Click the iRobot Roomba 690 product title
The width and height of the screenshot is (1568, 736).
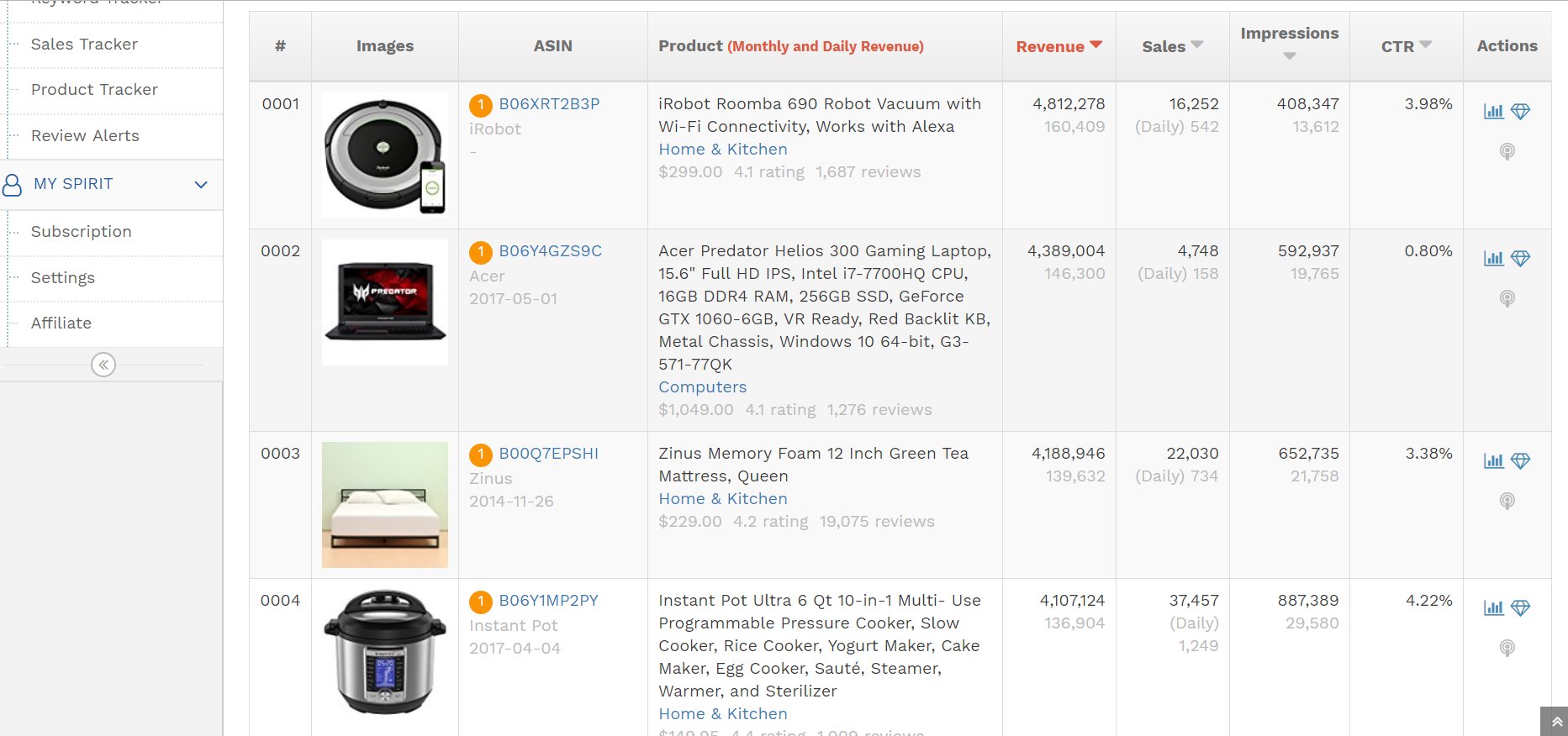click(x=820, y=115)
